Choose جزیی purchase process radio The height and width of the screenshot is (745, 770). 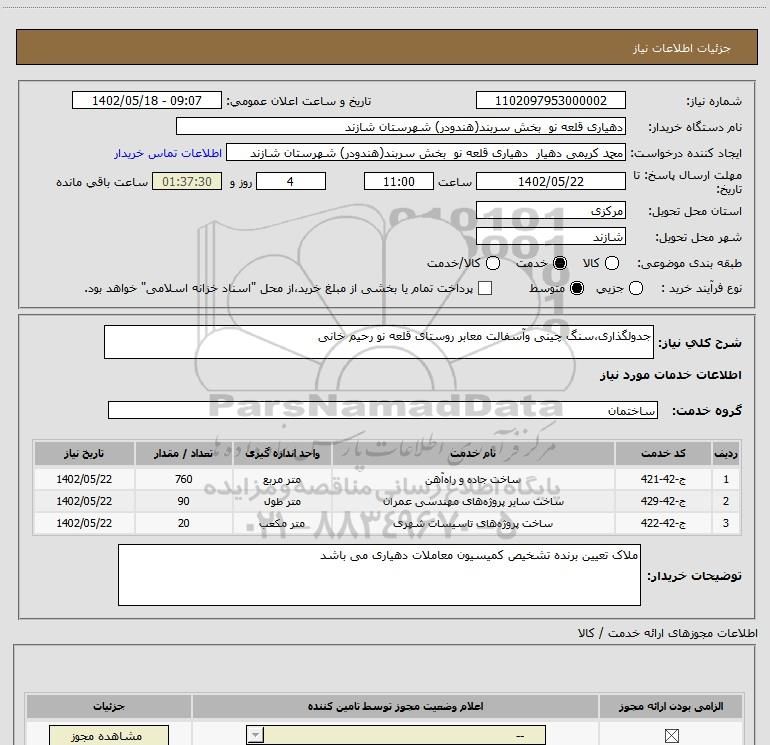click(635, 288)
